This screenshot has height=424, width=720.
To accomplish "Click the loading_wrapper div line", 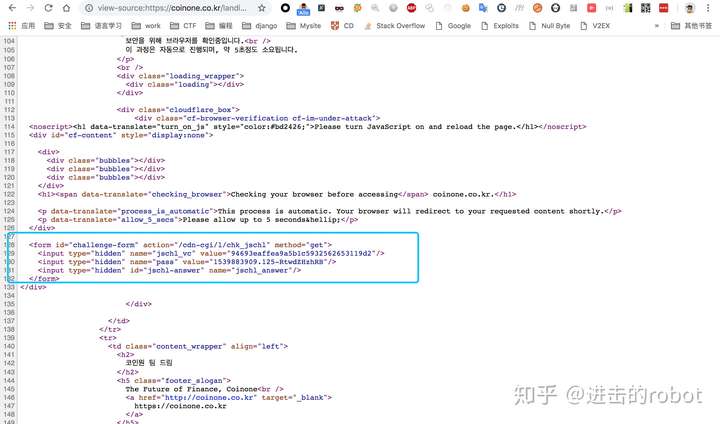I will coord(180,76).
